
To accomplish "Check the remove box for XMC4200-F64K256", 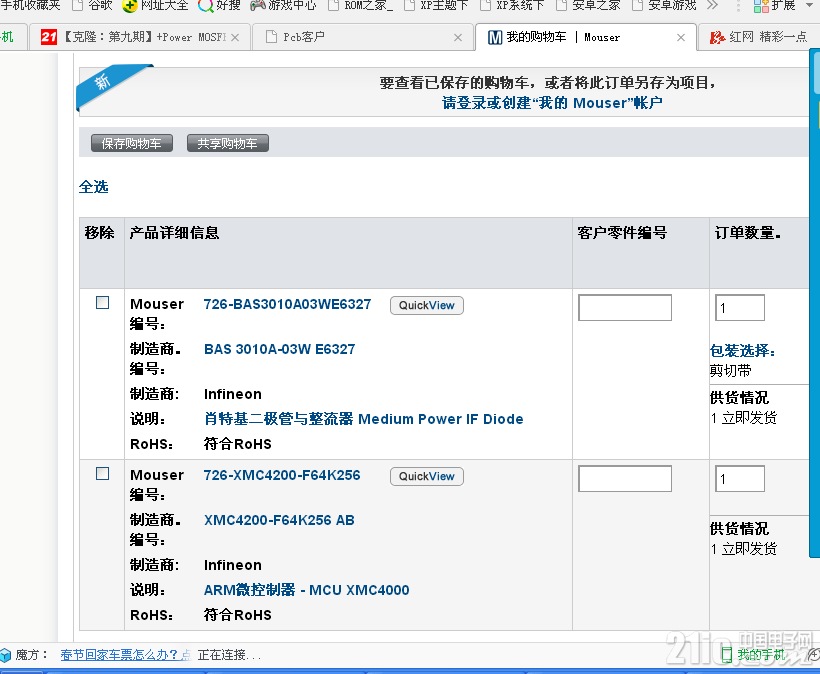I will (102, 474).
